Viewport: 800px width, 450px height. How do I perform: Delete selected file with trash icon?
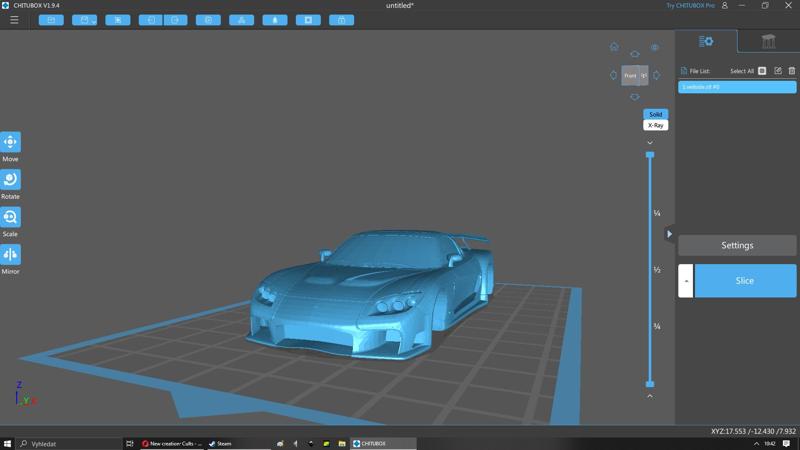pos(792,71)
